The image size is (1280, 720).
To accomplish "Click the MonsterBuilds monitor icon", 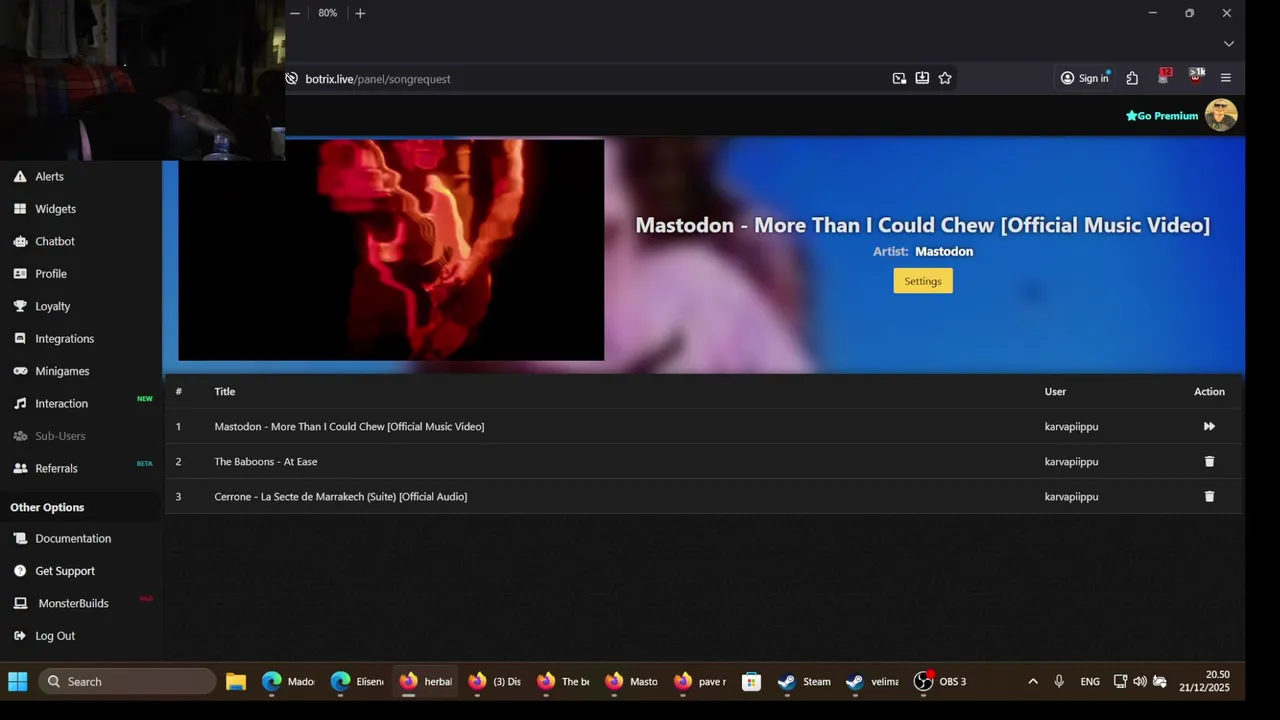I will tap(20, 603).
